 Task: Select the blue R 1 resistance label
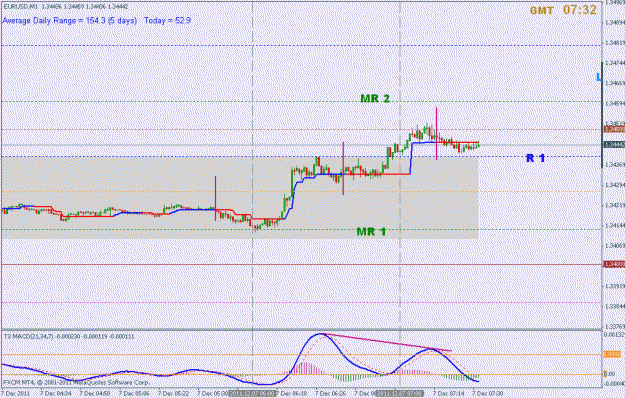(x=536, y=158)
